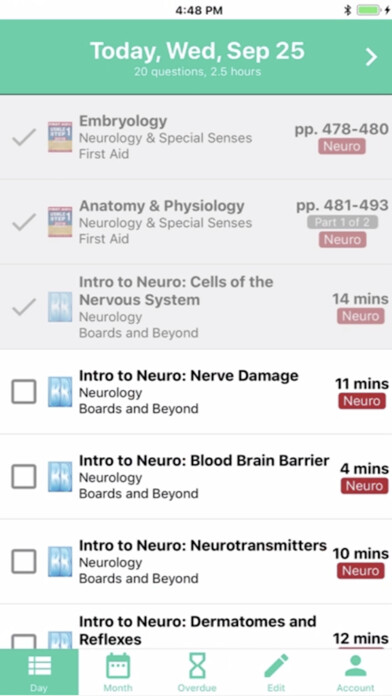
Task: Uncheck the Anatomy & Physiology checkmark
Action: (x=24, y=222)
